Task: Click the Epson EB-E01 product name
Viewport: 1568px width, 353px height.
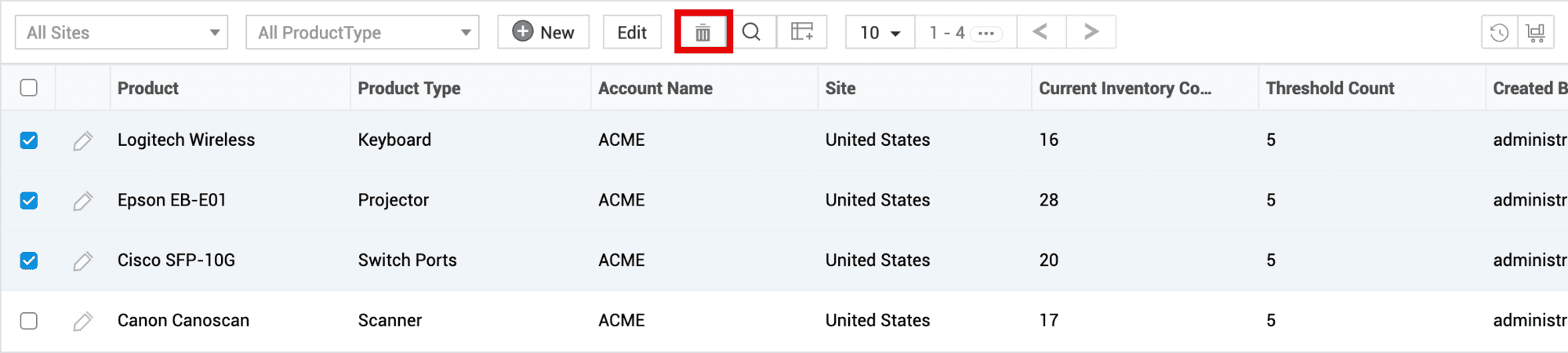Action: tap(172, 200)
